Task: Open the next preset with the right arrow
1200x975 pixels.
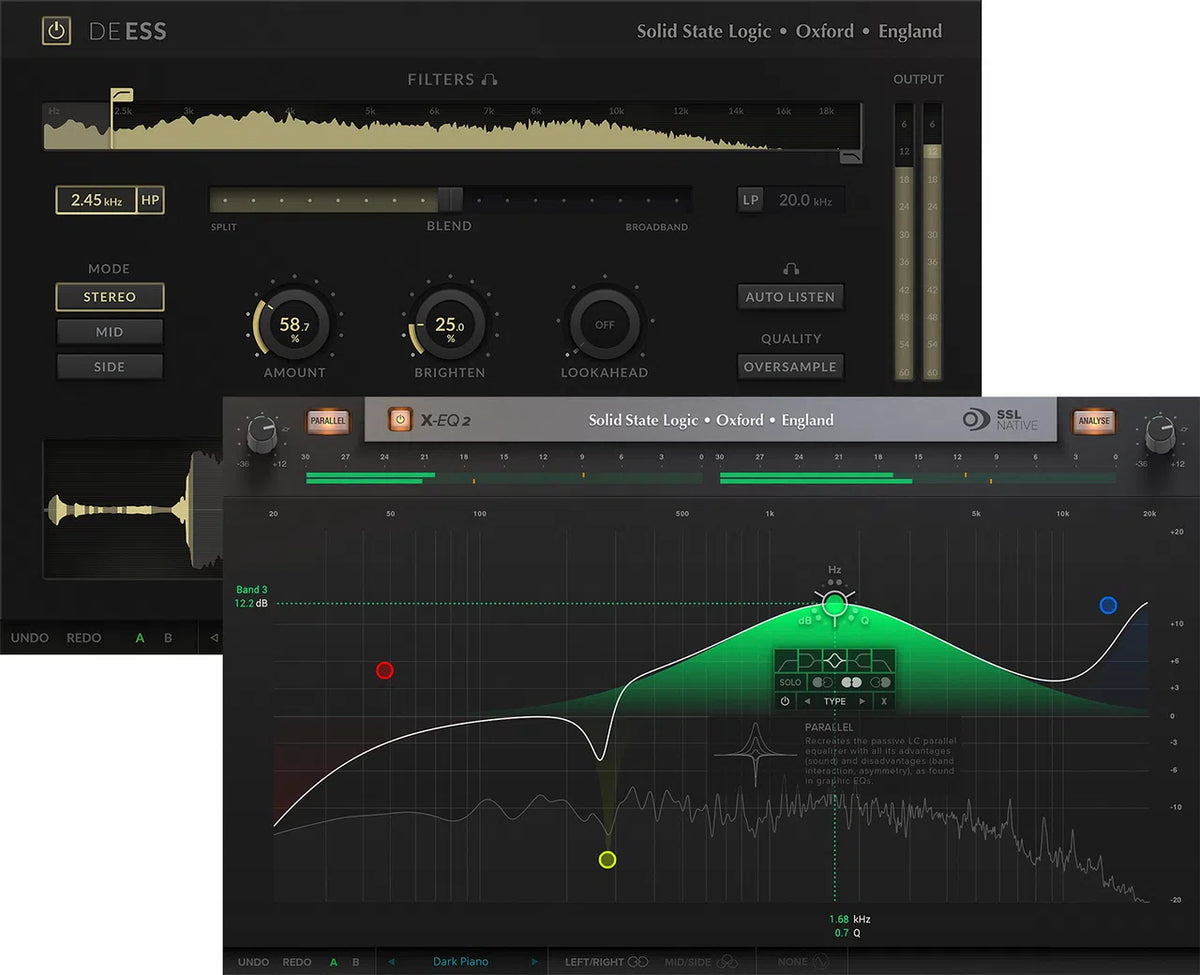Action: (x=533, y=961)
